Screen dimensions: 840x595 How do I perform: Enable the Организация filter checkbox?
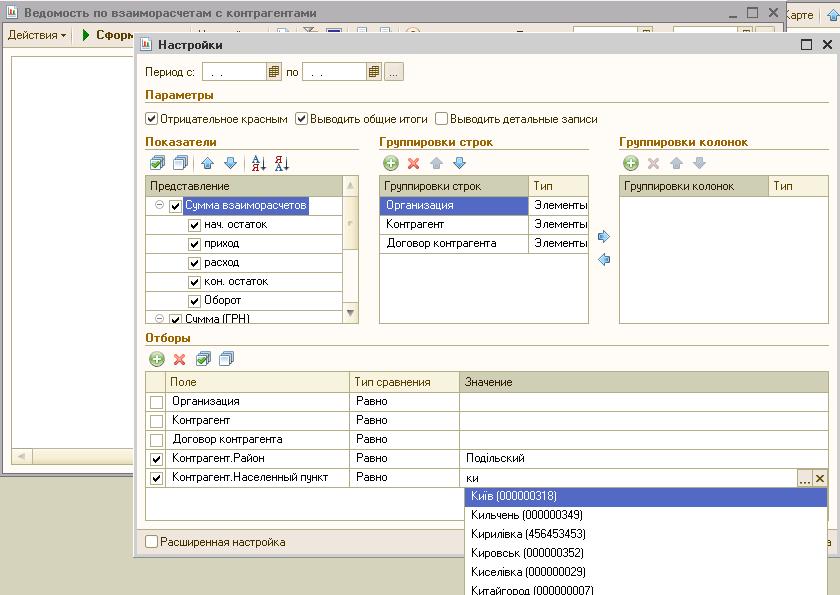click(156, 402)
